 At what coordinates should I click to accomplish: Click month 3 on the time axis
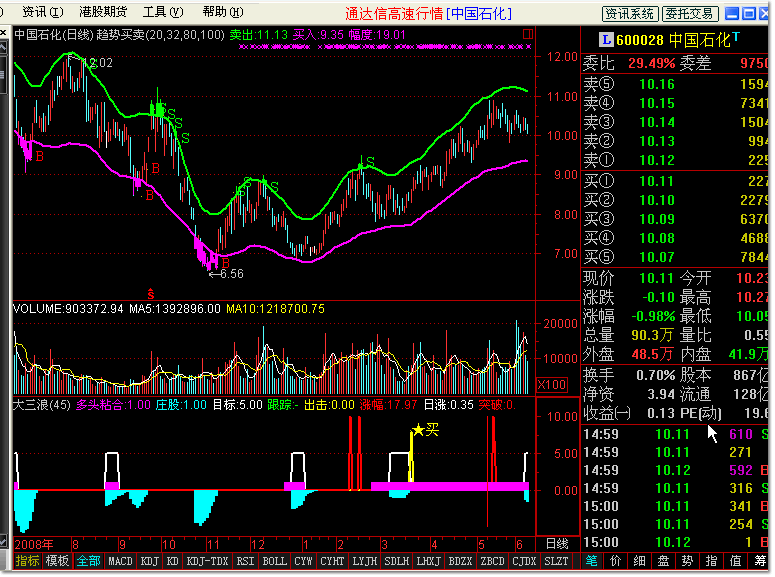click(384, 544)
